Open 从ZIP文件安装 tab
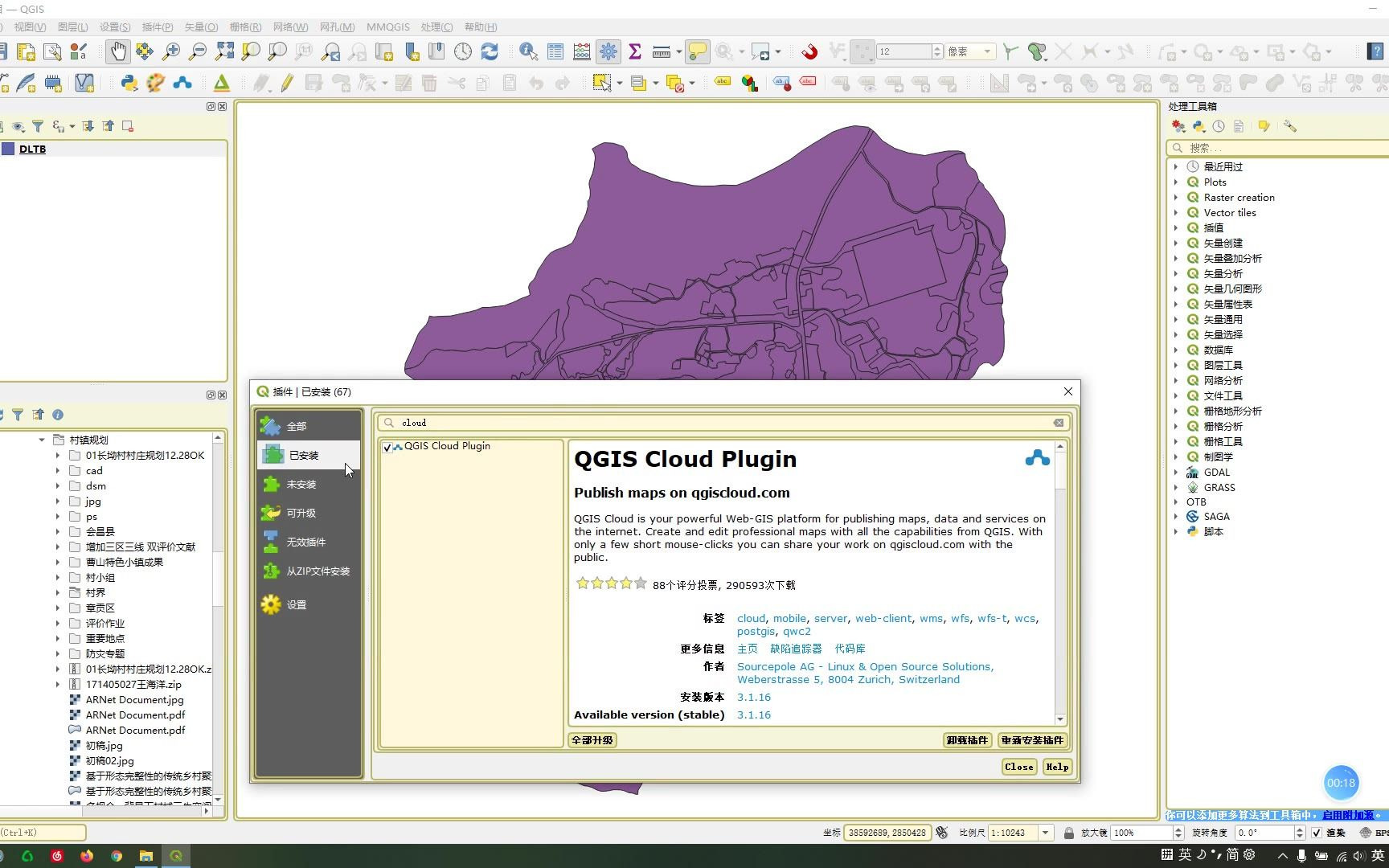This screenshot has height=868, width=1389. [309, 571]
